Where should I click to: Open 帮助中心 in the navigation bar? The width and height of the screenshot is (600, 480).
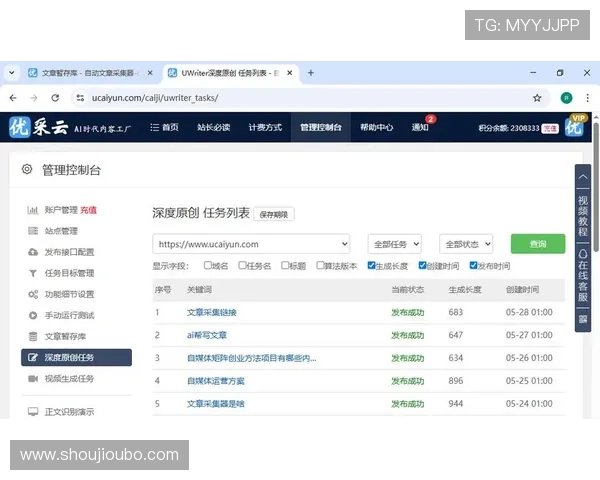click(x=377, y=127)
